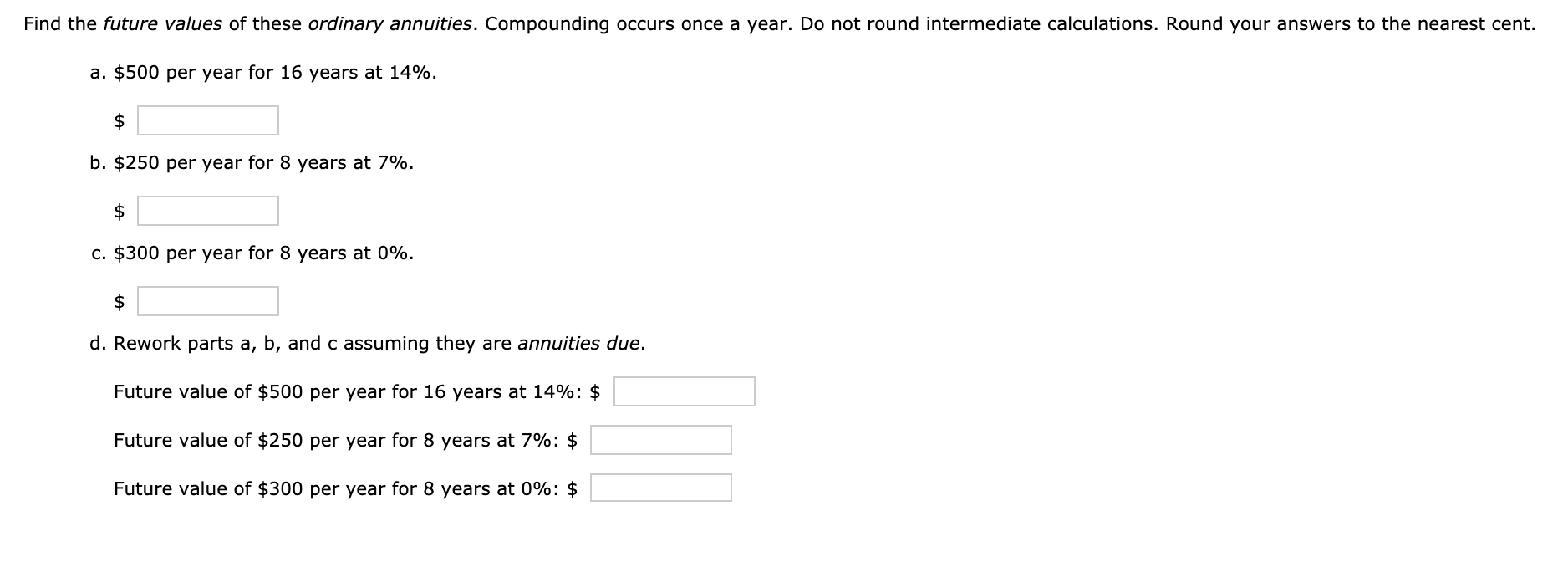Select the annuity due field for $500 at 14%
The image size is (1568, 562).
pos(685,391)
